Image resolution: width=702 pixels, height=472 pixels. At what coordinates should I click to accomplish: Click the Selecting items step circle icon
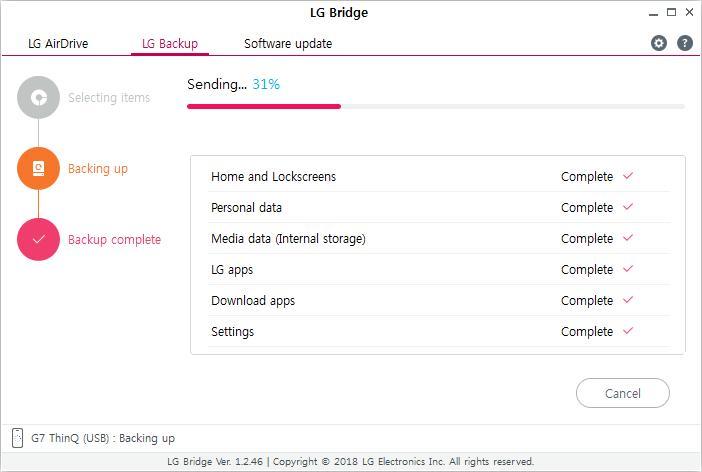[x=39, y=97]
